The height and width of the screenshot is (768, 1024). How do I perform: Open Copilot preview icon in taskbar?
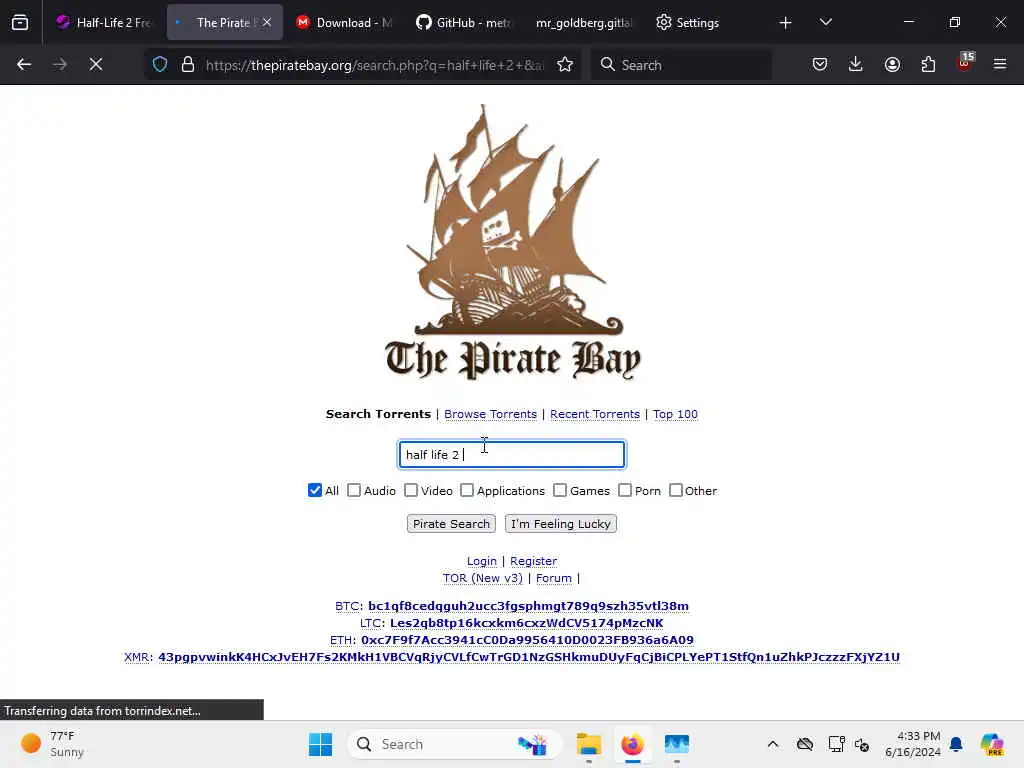992,744
